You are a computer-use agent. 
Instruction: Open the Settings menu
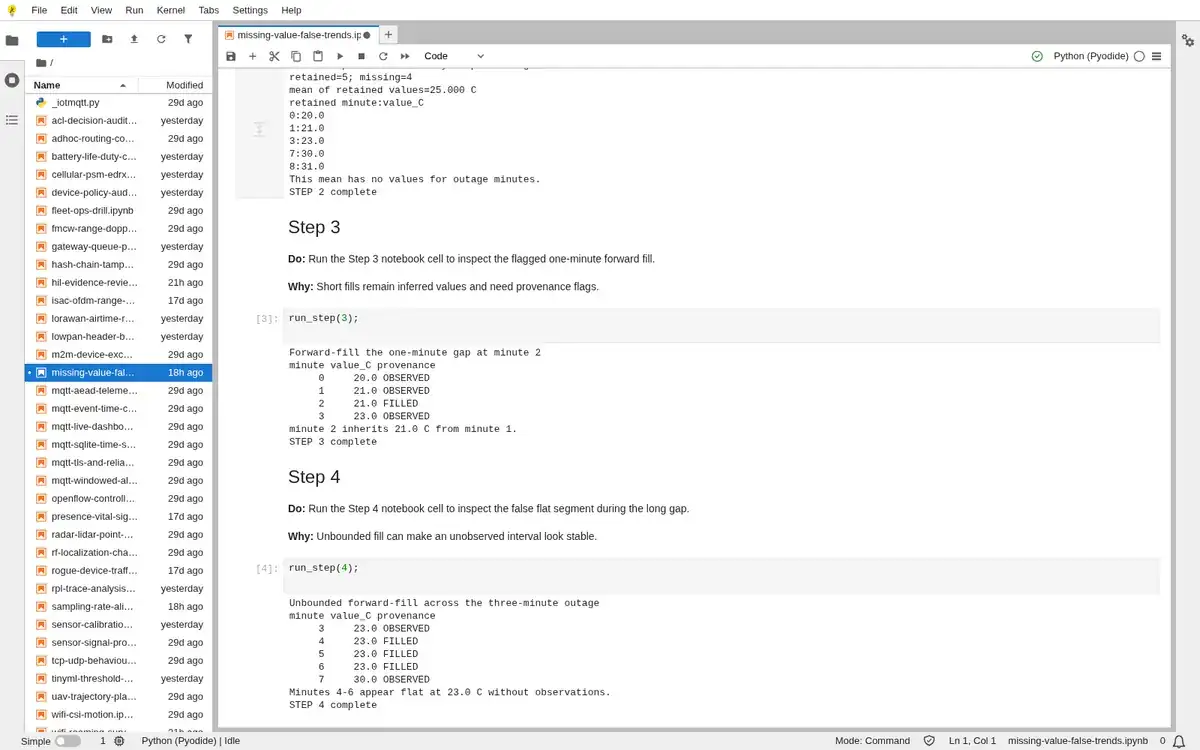coord(250,10)
